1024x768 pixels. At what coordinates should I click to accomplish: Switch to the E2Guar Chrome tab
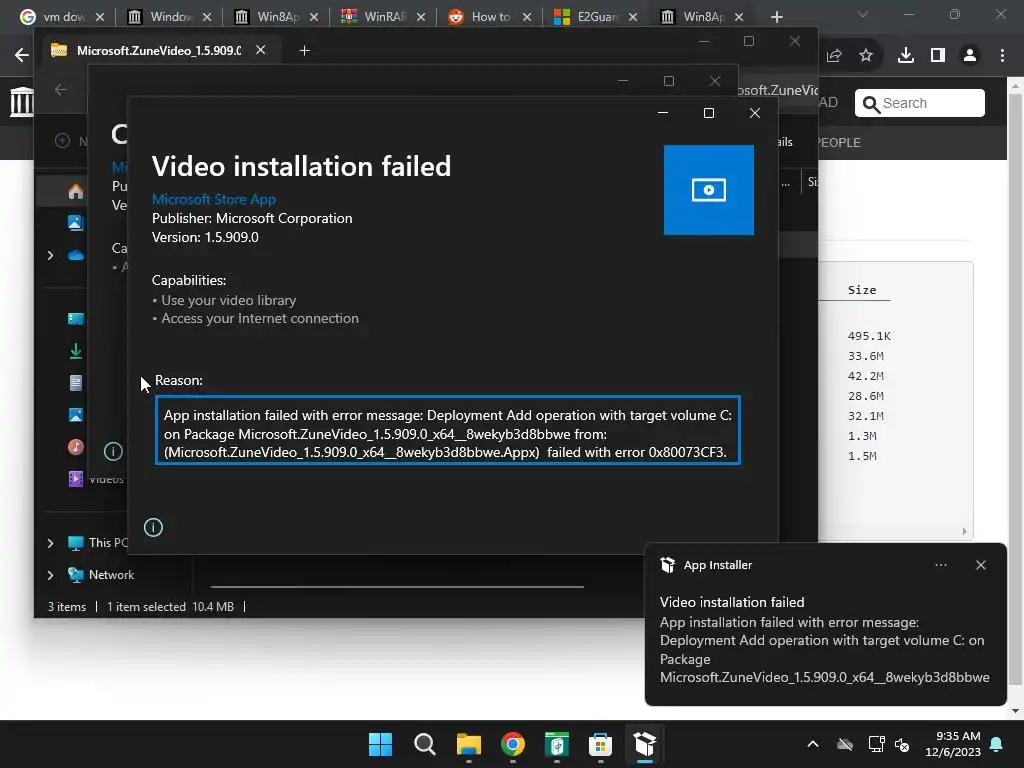[x=596, y=17]
